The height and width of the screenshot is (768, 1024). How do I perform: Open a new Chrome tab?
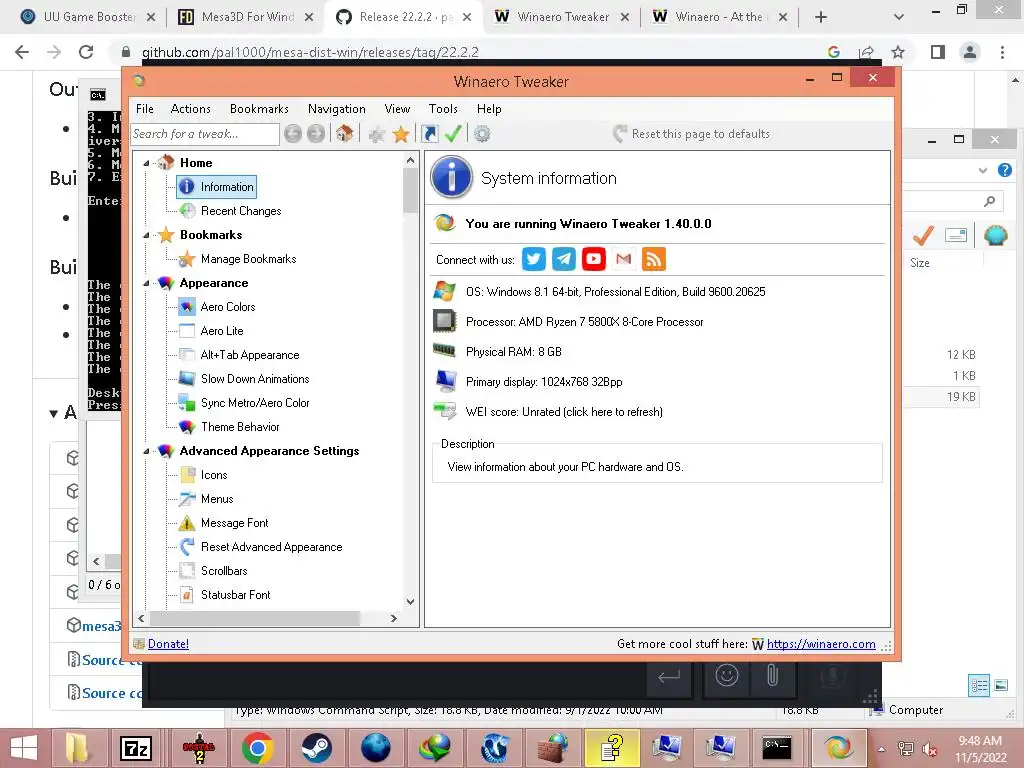click(821, 17)
